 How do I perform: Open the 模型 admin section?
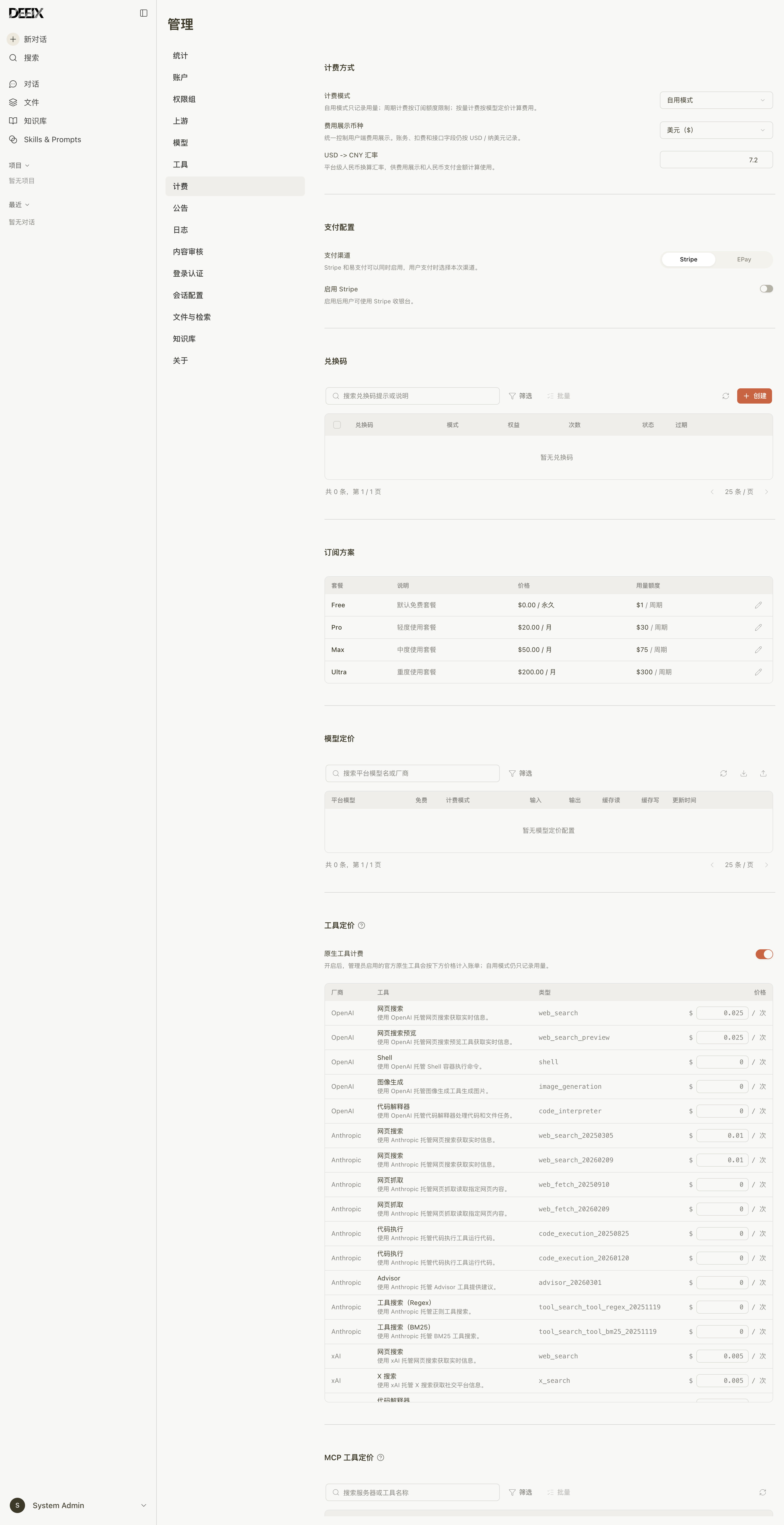[235, 143]
